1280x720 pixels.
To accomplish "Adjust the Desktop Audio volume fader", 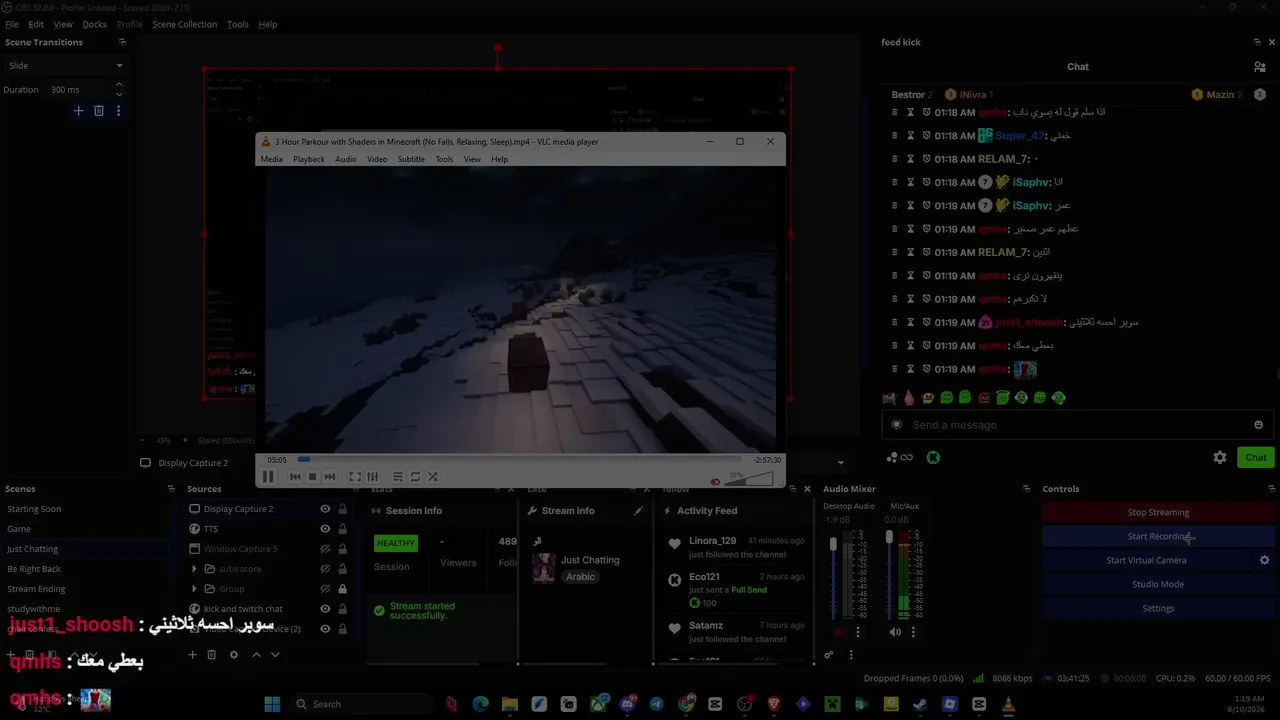I will point(833,545).
